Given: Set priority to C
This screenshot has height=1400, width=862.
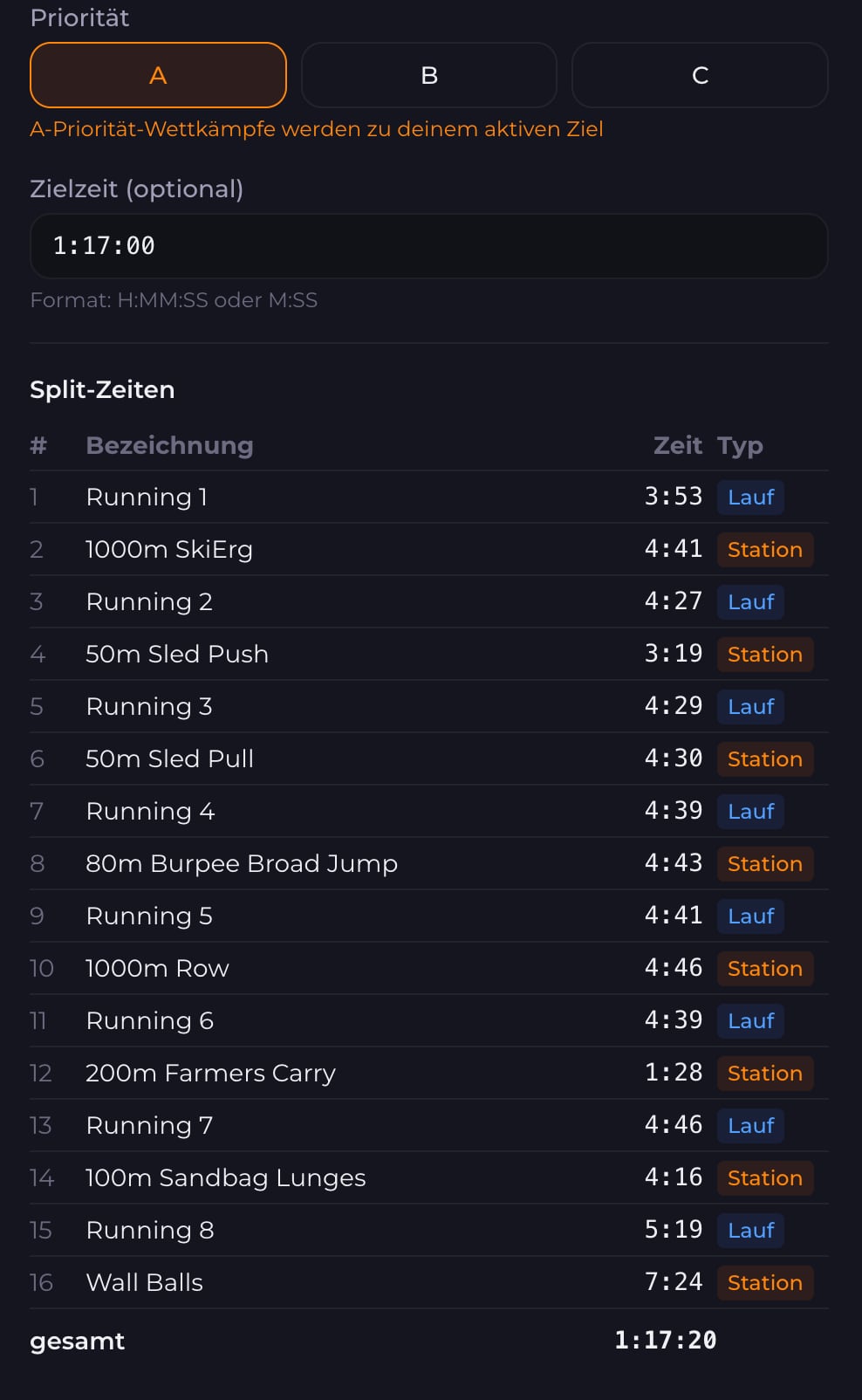Looking at the screenshot, I should (x=700, y=75).
